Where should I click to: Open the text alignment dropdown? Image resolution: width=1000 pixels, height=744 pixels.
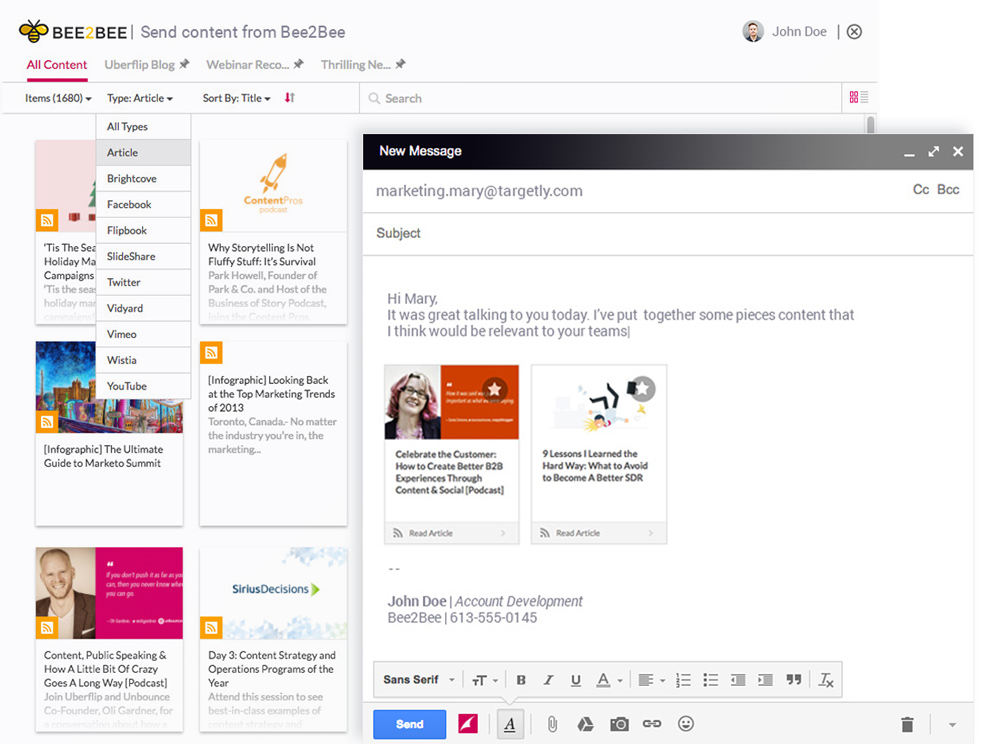click(652, 680)
